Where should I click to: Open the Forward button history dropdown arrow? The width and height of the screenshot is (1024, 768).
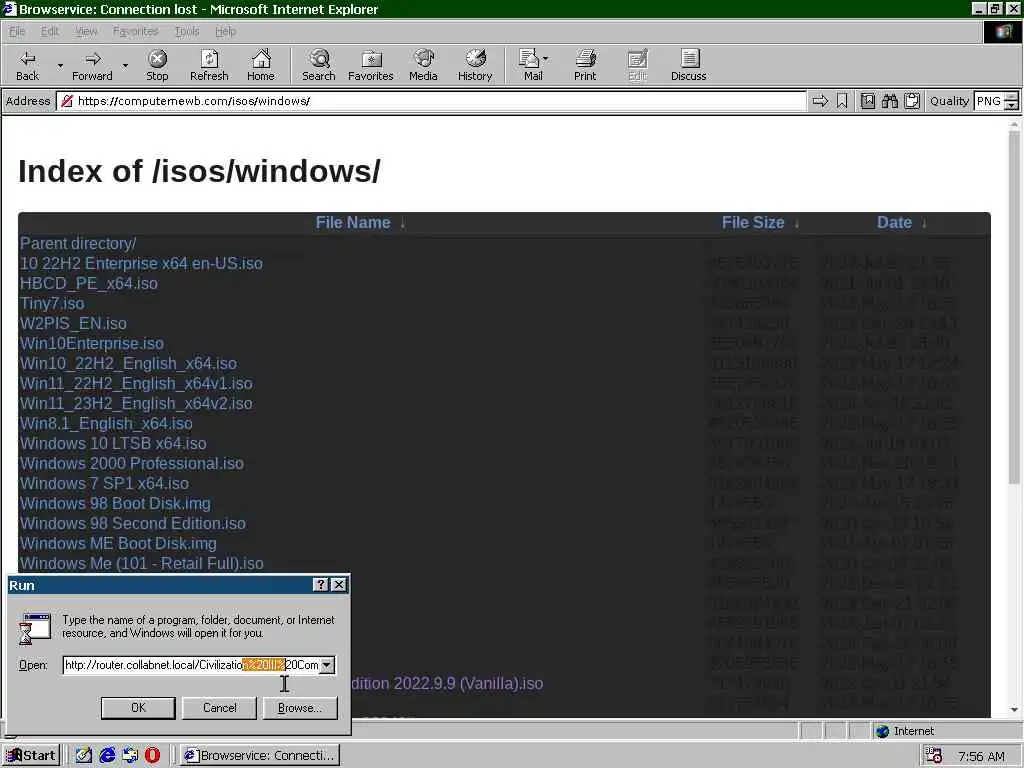click(125, 65)
